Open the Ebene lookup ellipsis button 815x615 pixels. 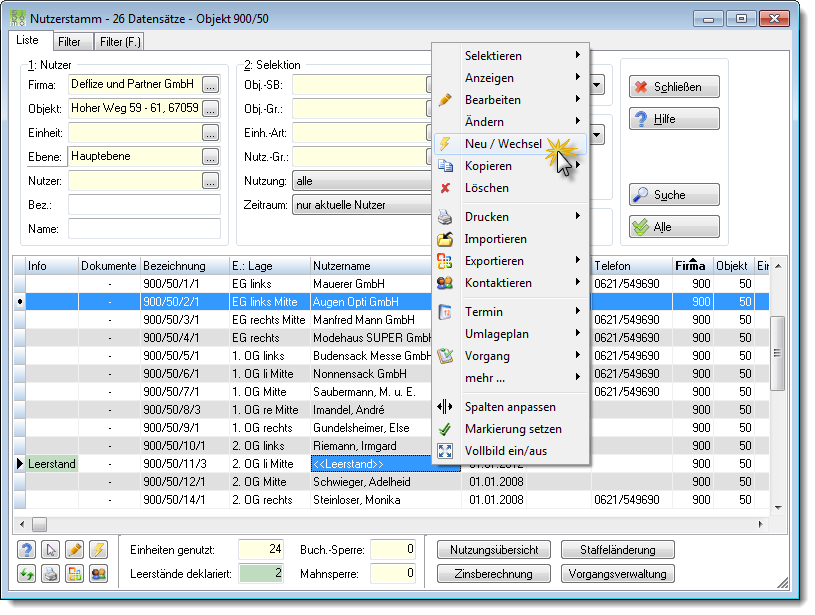click(x=210, y=156)
